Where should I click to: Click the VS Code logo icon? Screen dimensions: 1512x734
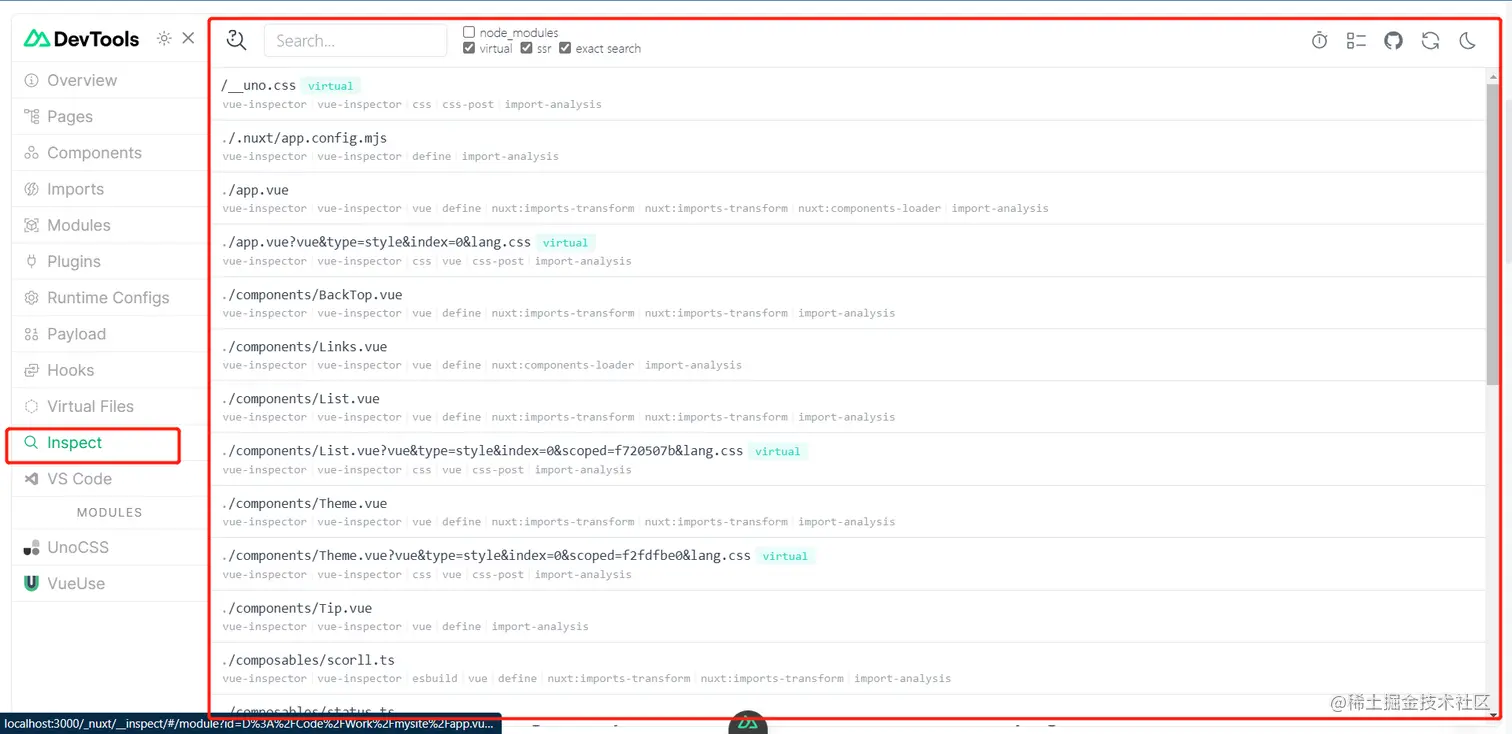(x=32, y=479)
